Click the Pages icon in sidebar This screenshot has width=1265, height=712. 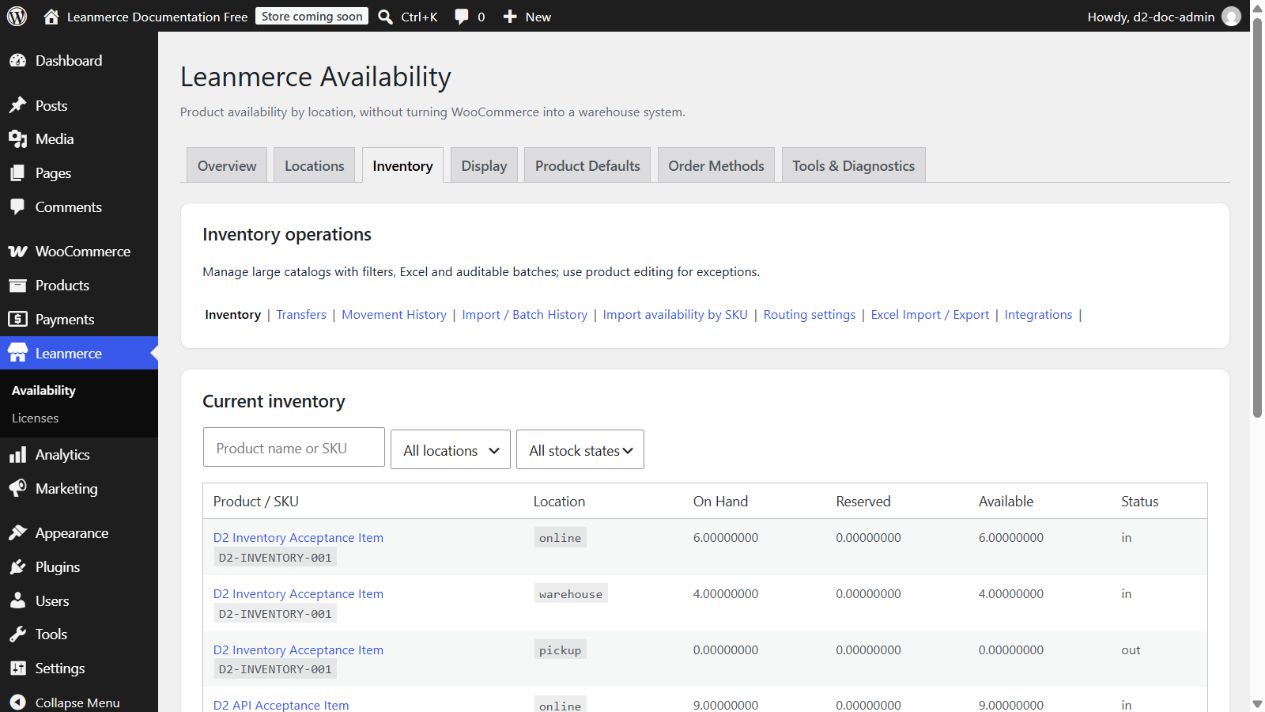tap(17, 173)
